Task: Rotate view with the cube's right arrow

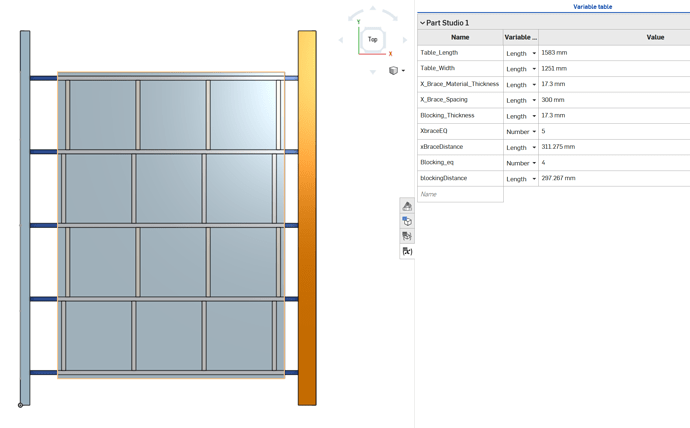Action: (405, 40)
